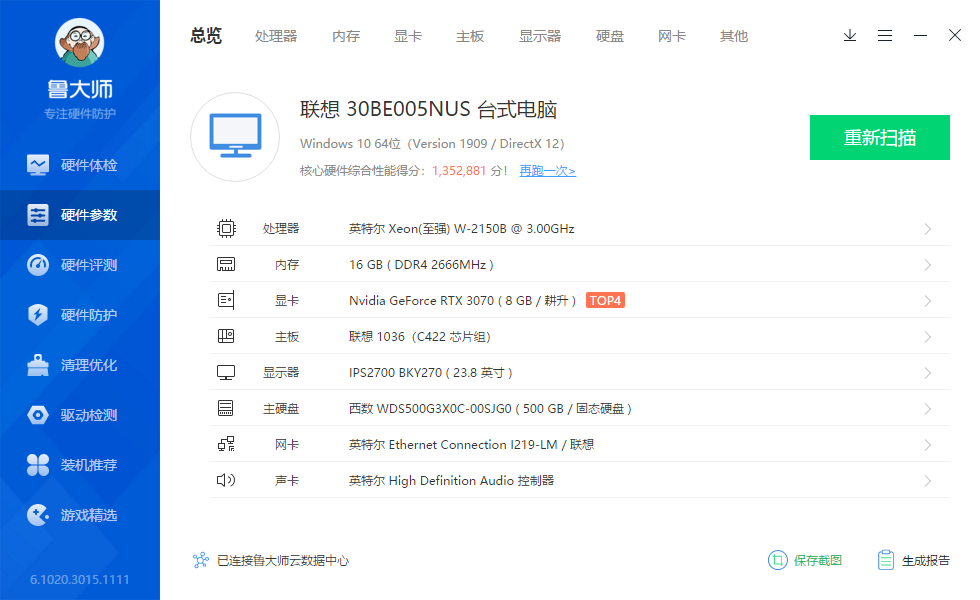Viewport: 980px width, 600px height.
Task: Click the monitor display row icon
Action: point(226,372)
